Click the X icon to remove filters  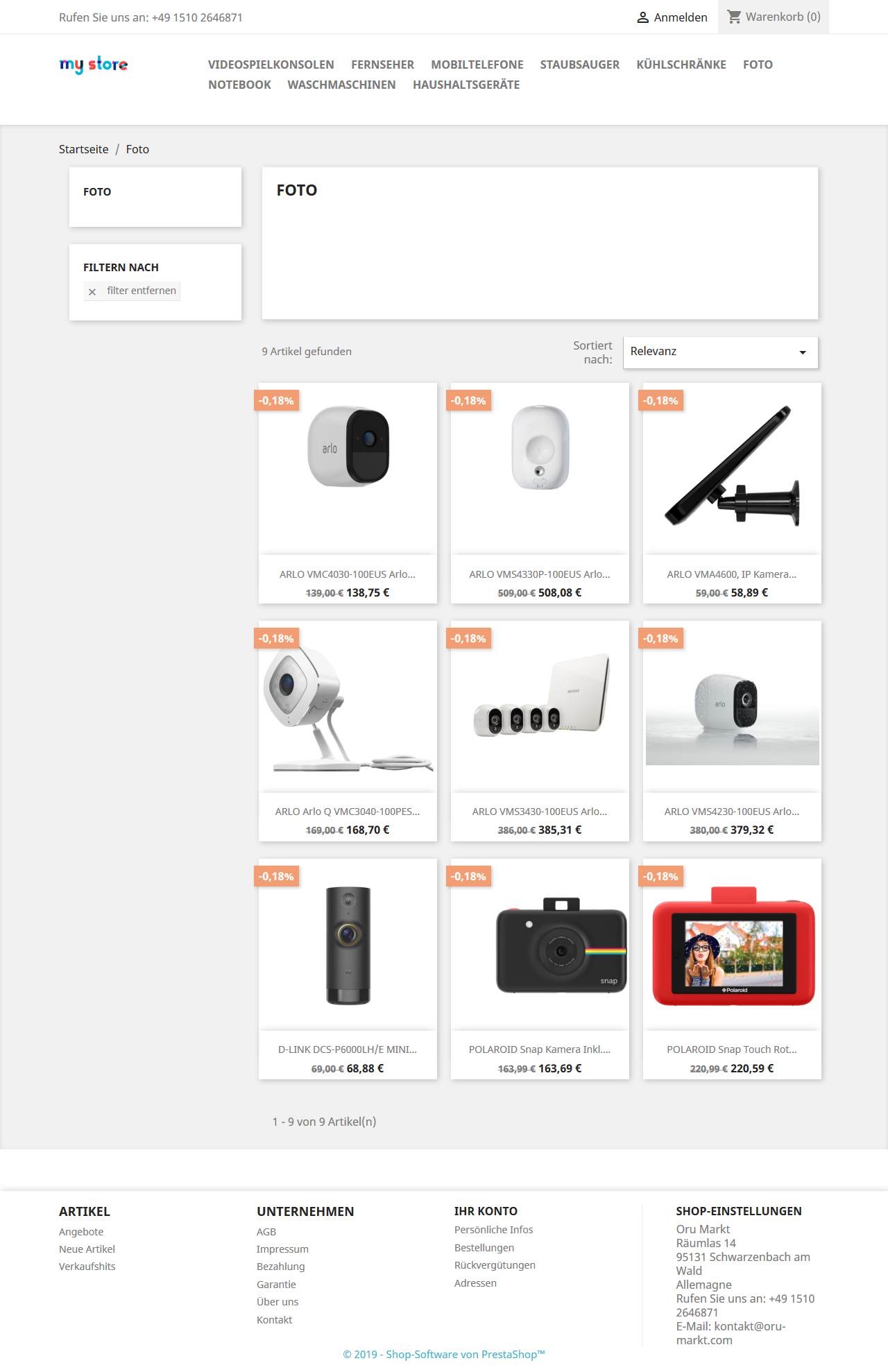tap(92, 291)
